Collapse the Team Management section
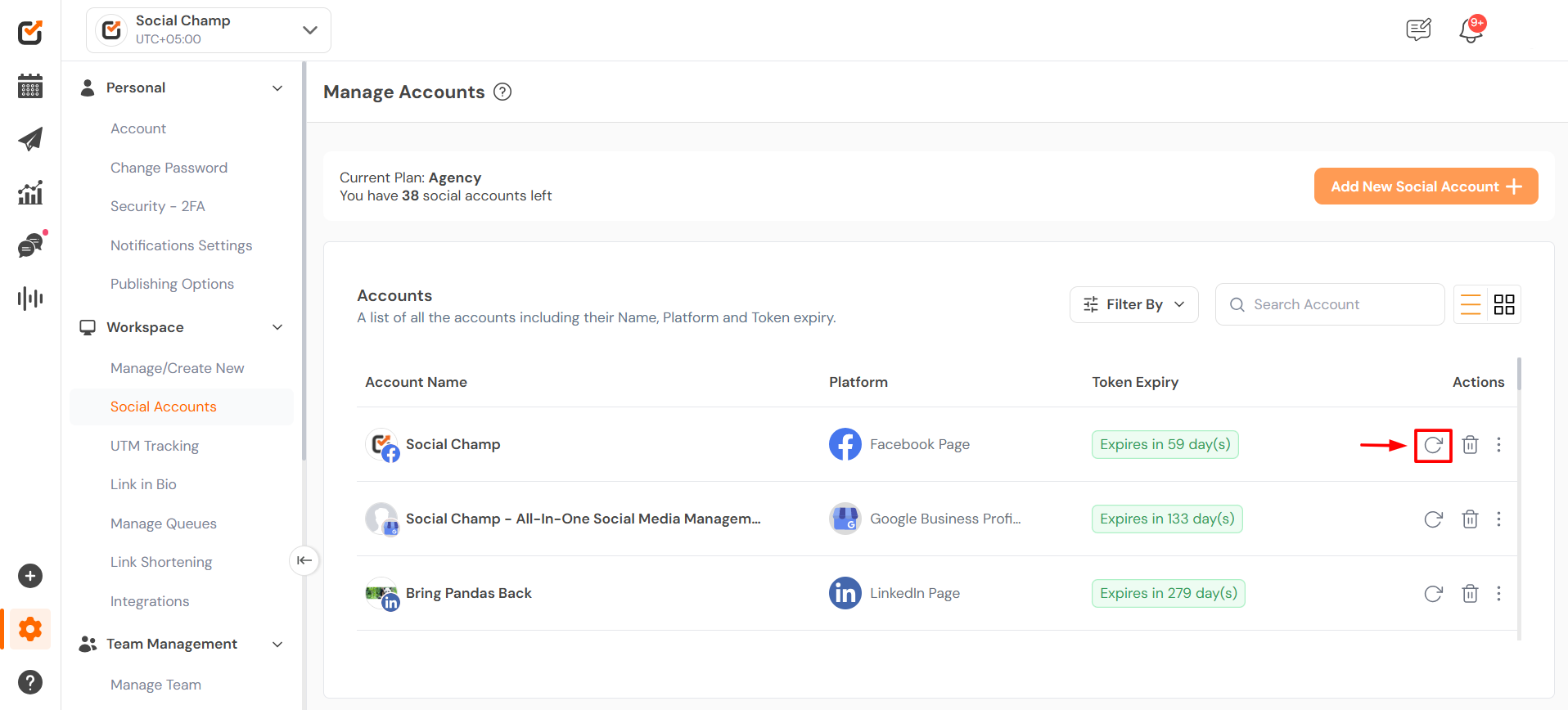Screen dimensions: 1568x710 click(x=277, y=644)
